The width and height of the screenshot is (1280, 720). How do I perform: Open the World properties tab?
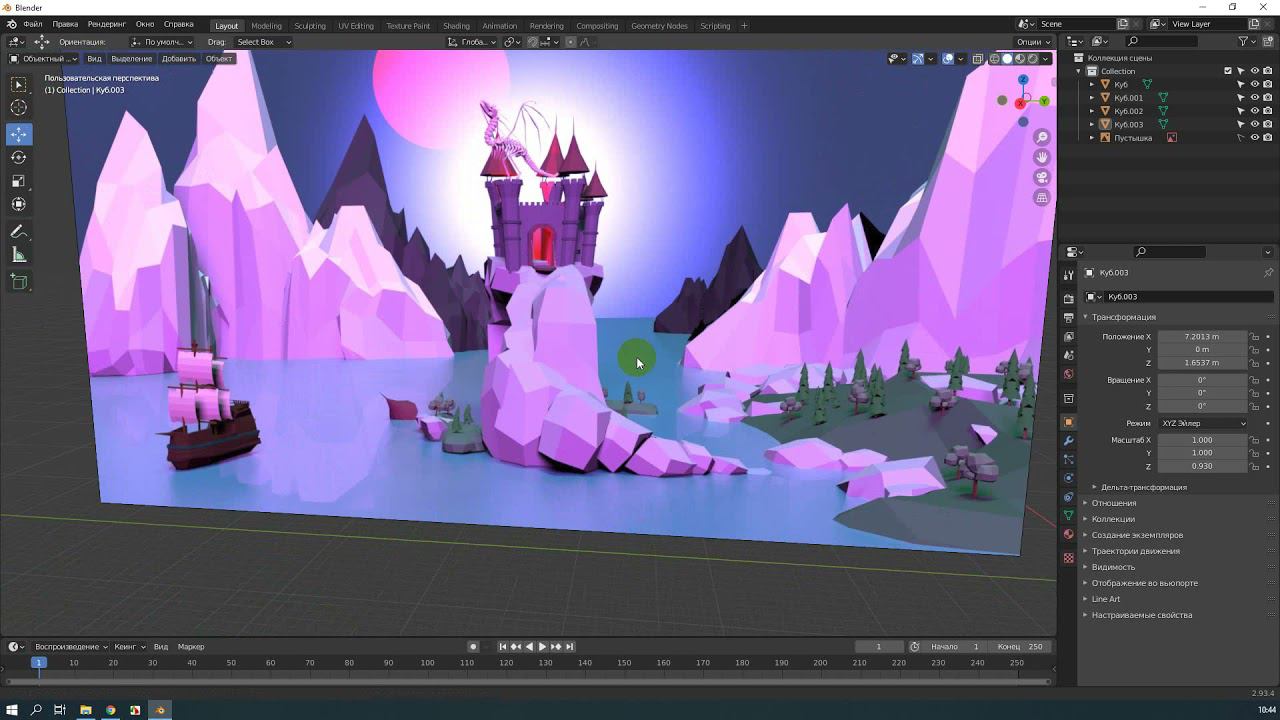1068,374
